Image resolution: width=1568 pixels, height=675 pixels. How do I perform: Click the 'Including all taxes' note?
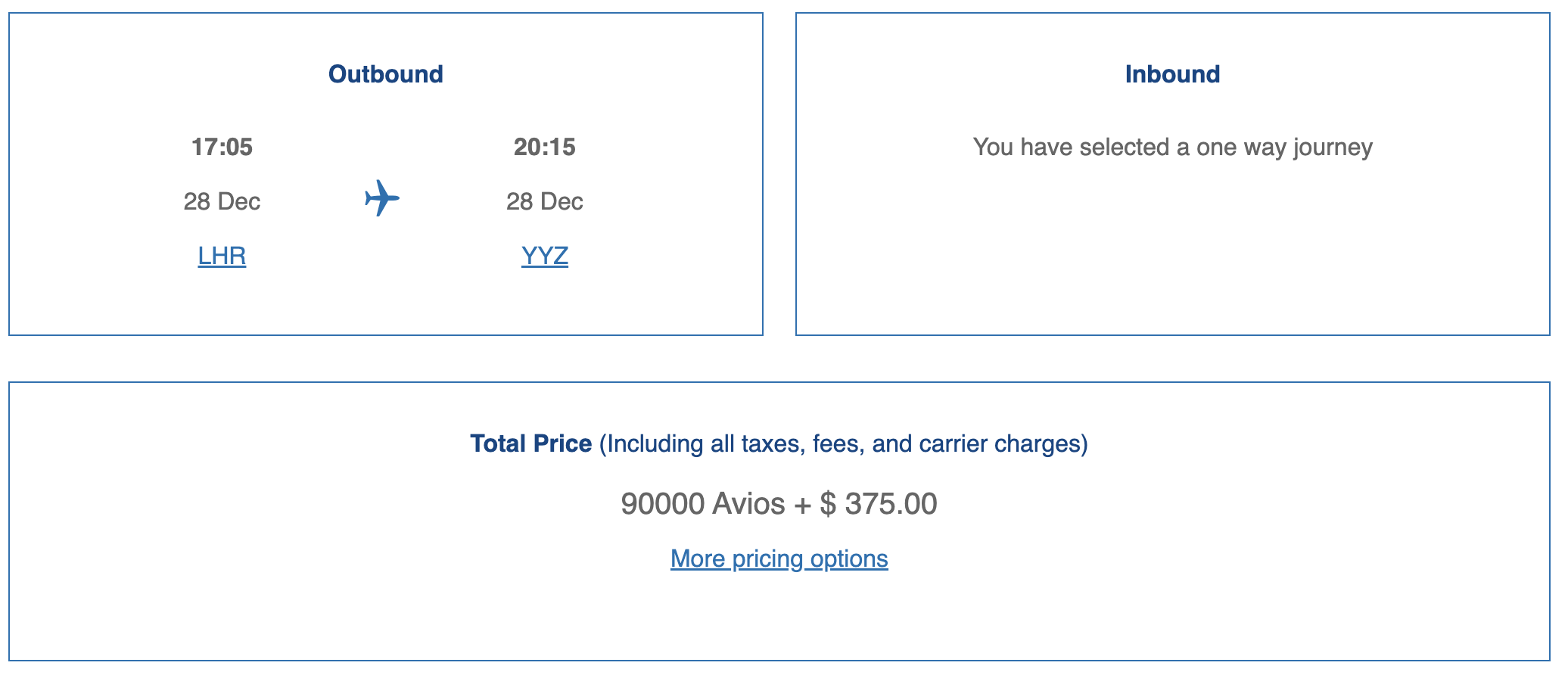[704, 443]
